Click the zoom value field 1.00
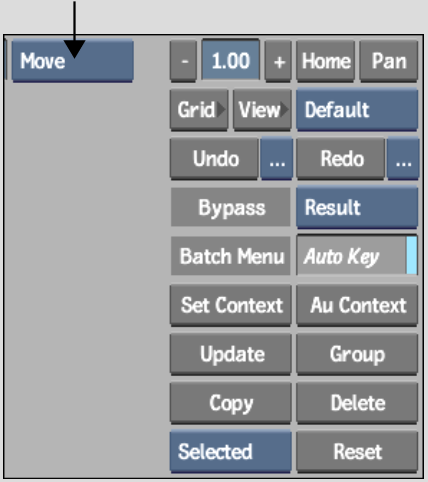The width and height of the screenshot is (428, 482). (231, 61)
